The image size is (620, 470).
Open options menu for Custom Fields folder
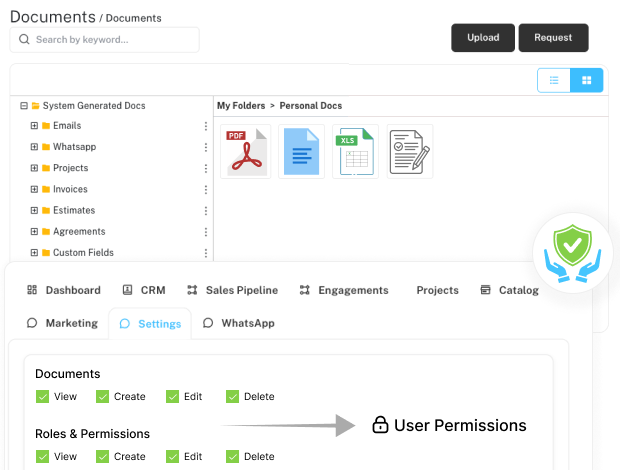(x=206, y=253)
